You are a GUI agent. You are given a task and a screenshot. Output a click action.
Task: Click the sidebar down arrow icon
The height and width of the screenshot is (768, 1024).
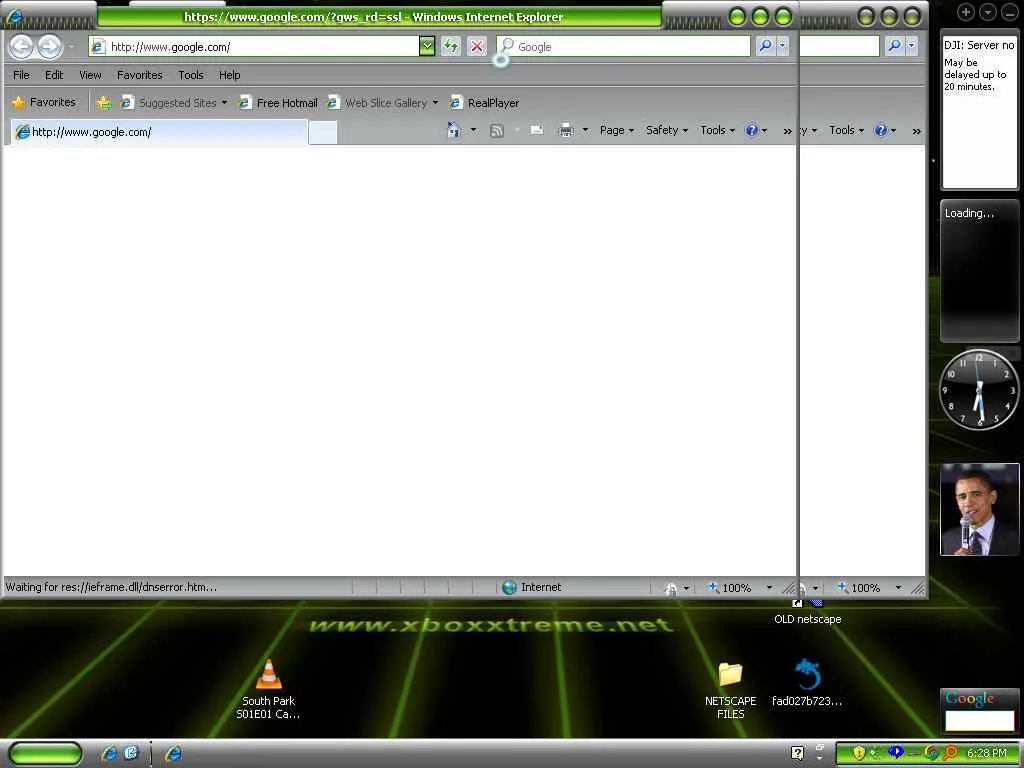coord(987,12)
